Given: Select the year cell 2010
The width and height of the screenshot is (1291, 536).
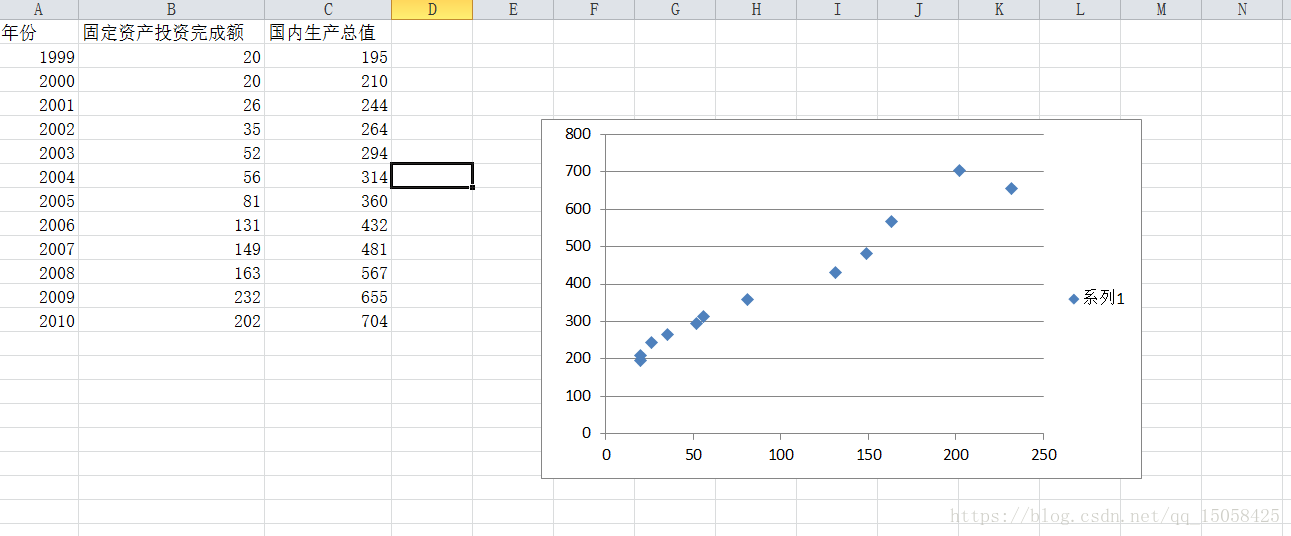Looking at the screenshot, I should click(39, 320).
